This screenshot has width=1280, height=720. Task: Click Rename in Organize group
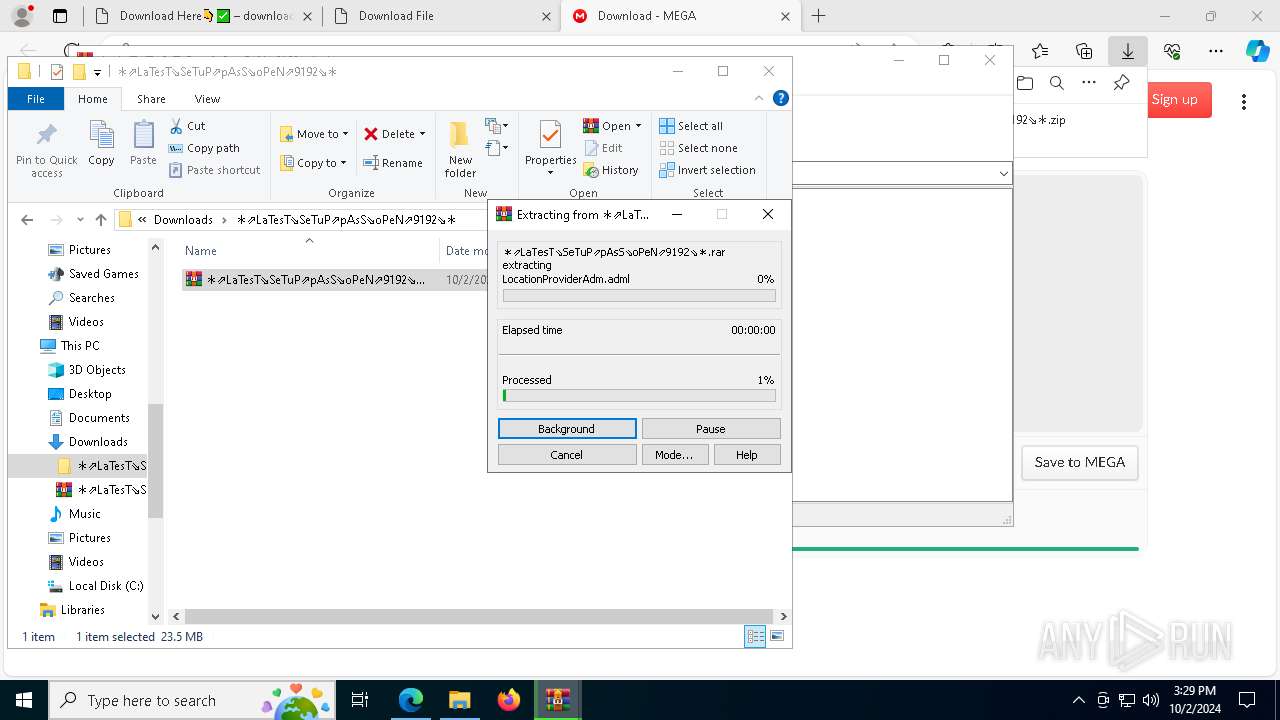click(x=393, y=163)
